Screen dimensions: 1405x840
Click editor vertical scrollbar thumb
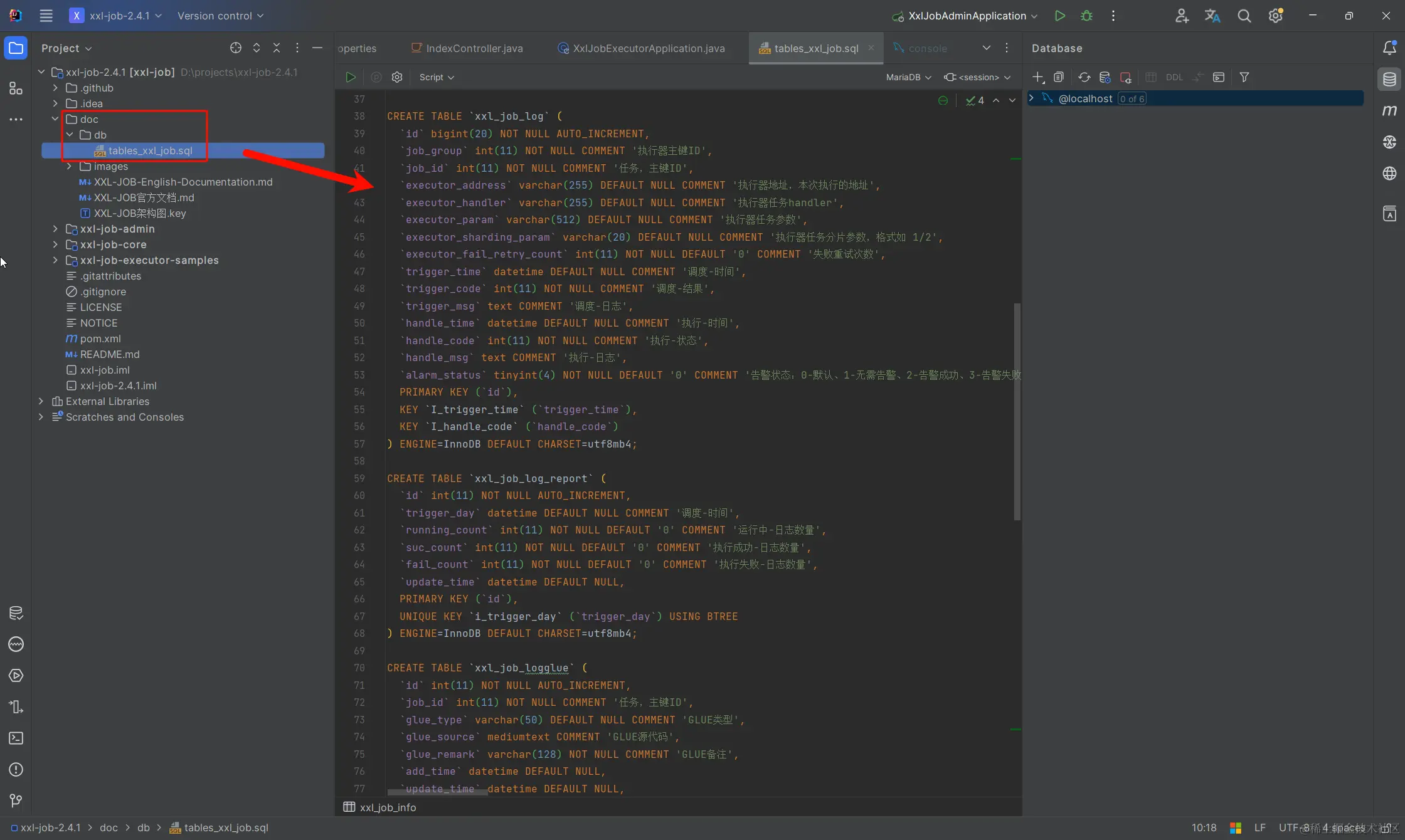tap(1017, 412)
